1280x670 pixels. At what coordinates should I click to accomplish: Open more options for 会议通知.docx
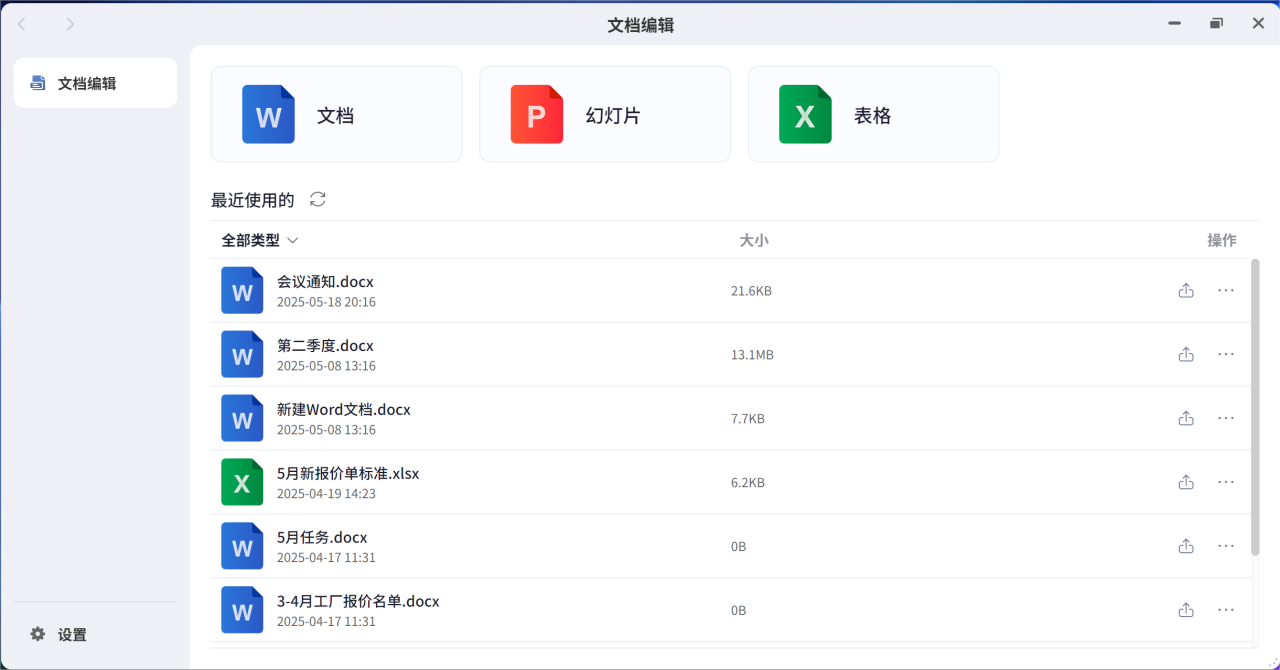pyautogui.click(x=1226, y=290)
